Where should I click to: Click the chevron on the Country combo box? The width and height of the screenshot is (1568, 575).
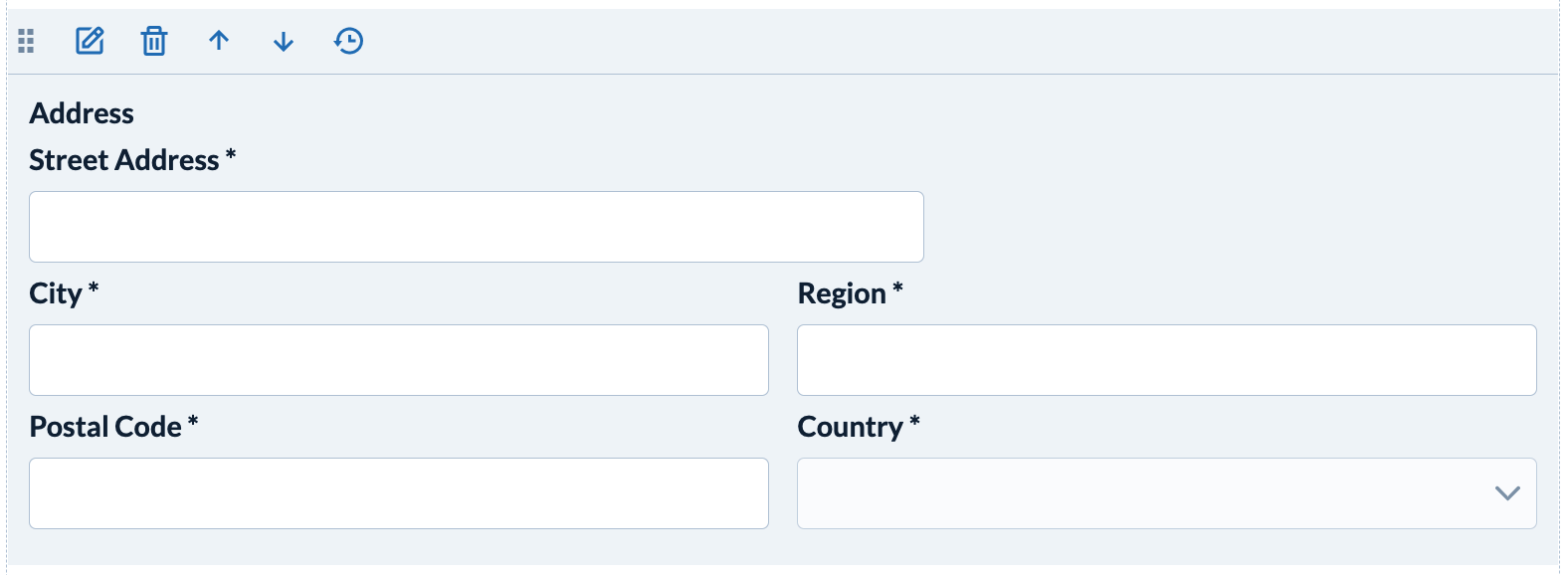point(1508,492)
